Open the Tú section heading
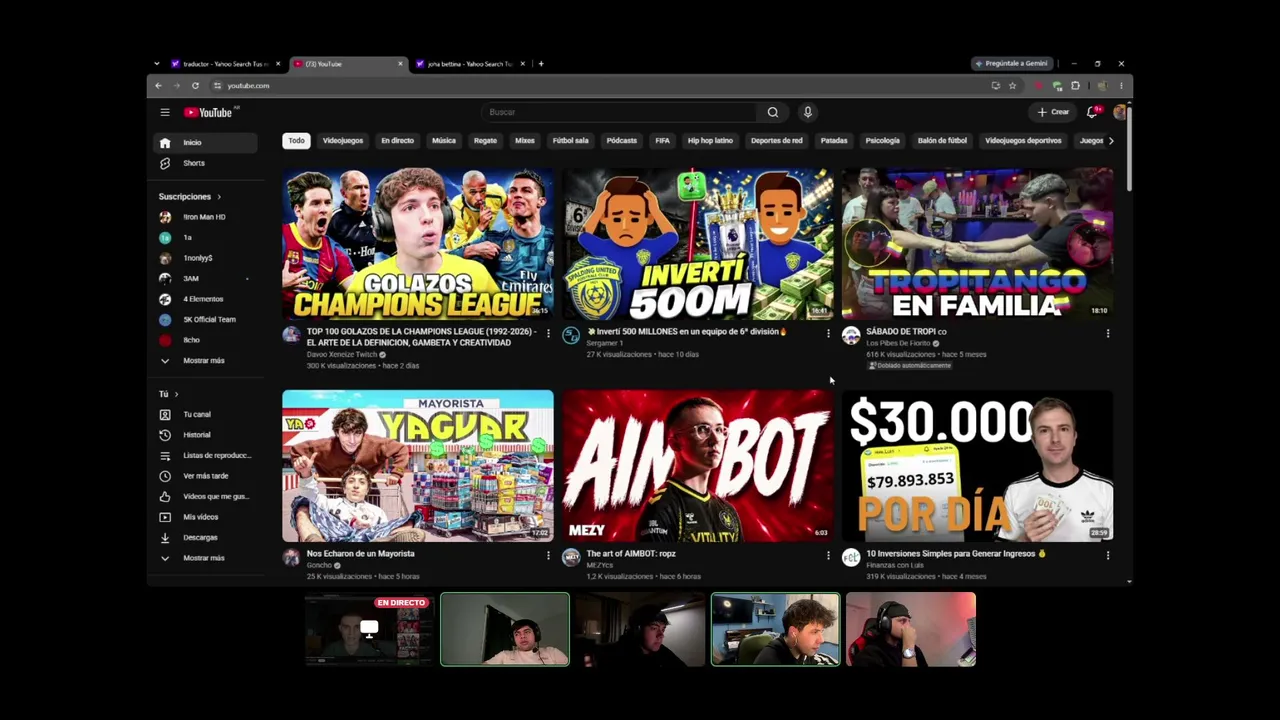1280x720 pixels. [x=168, y=394]
